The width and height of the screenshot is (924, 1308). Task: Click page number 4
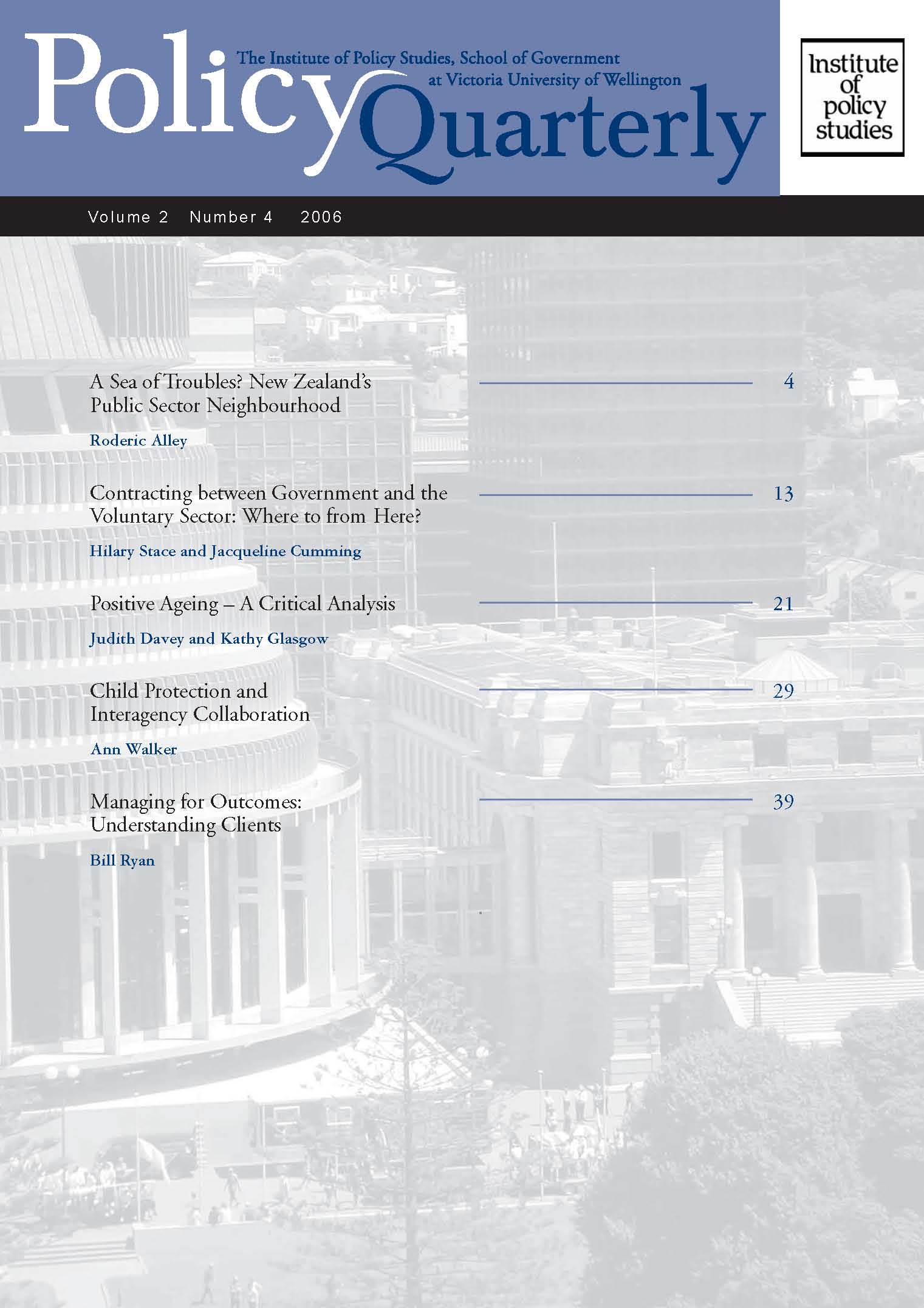pos(789,382)
